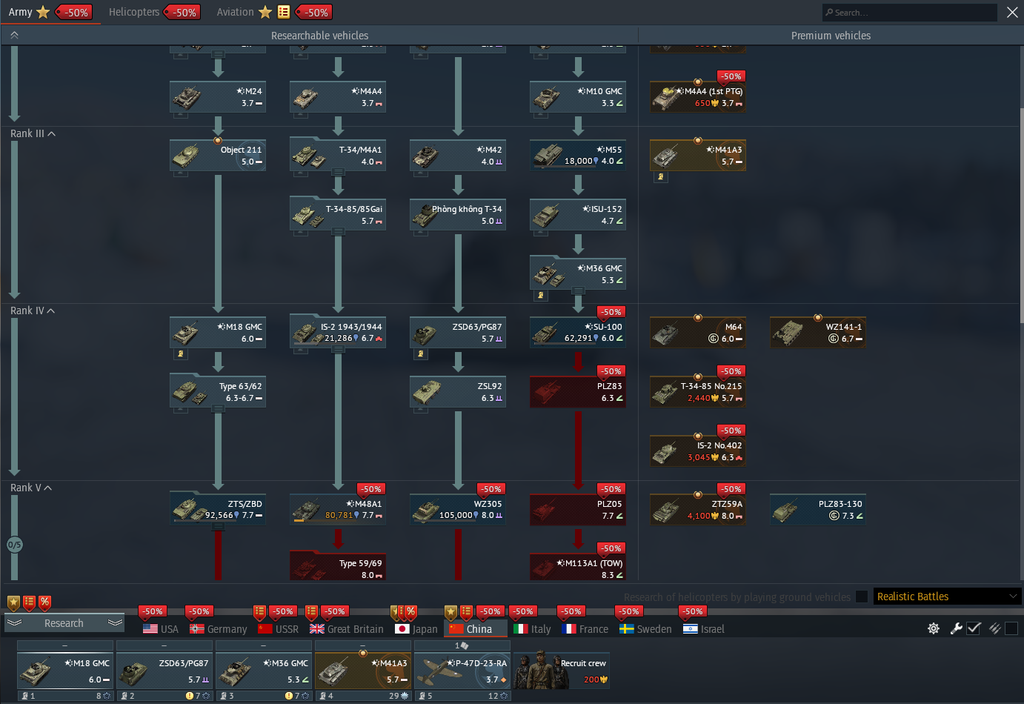Select the USSR nation tab

278,629
